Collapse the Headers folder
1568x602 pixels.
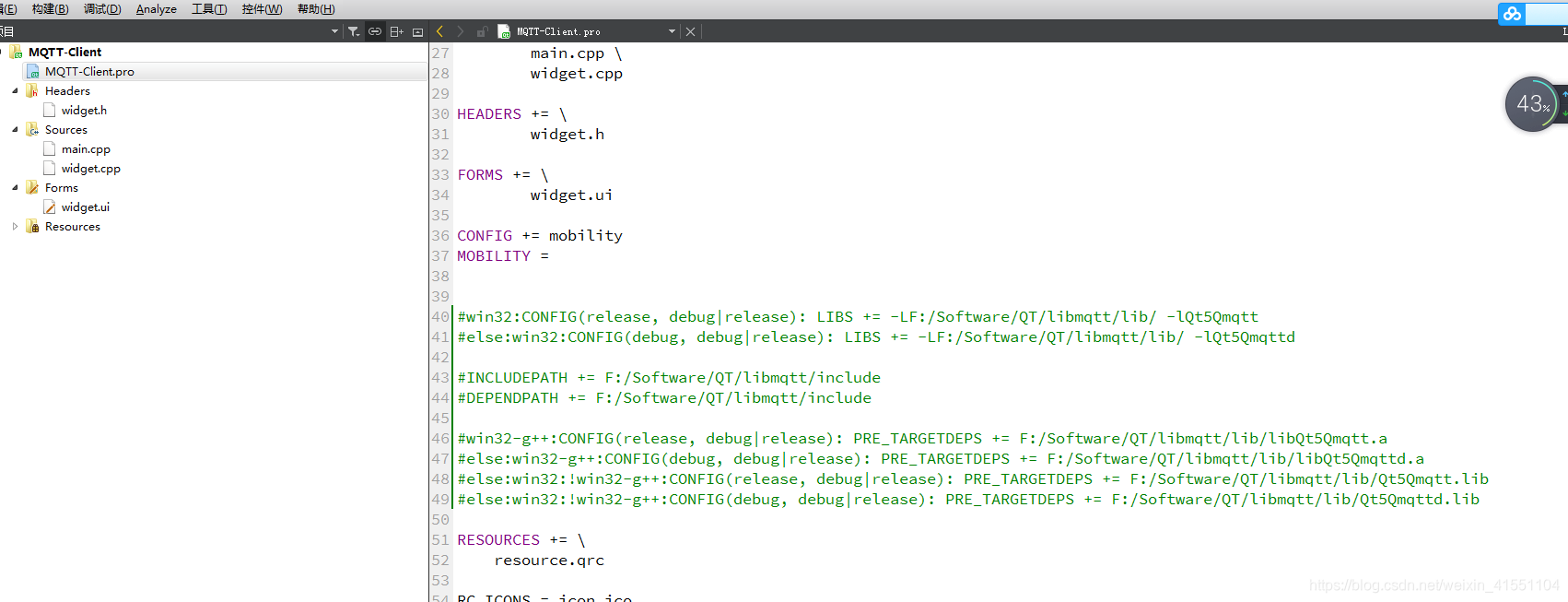pyautogui.click(x=15, y=91)
